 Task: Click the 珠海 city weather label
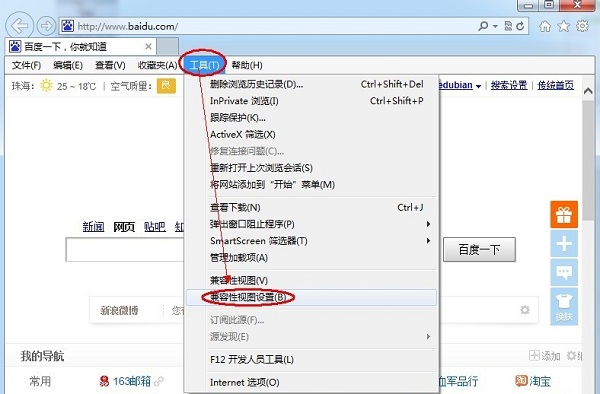point(23,86)
